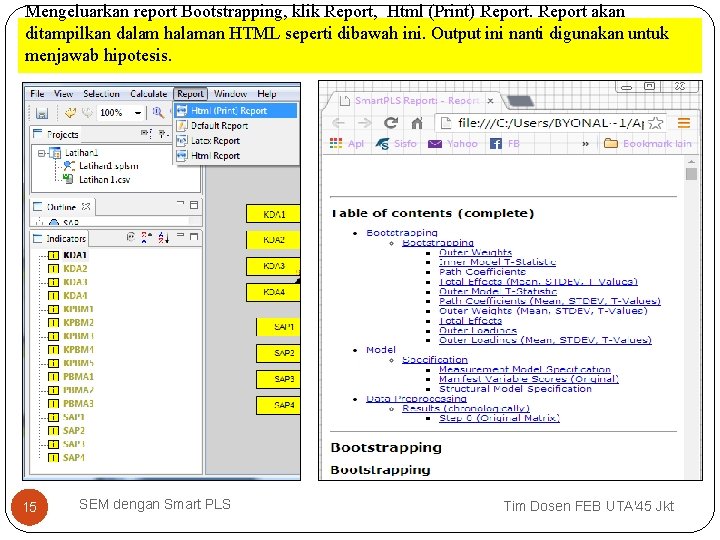This screenshot has width=720, height=540.
Task: Maximize the Indicators panel
Action: (x=194, y=236)
